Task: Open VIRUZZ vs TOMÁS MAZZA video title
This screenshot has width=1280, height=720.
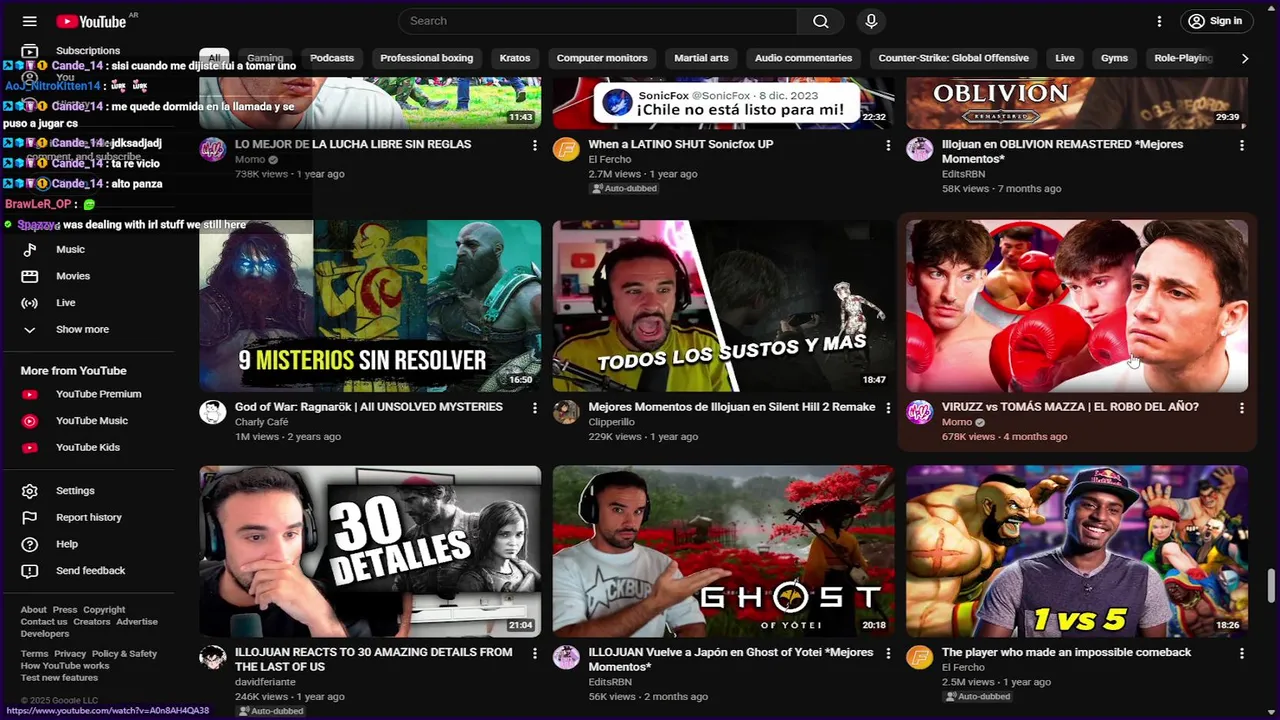Action: coord(1070,407)
